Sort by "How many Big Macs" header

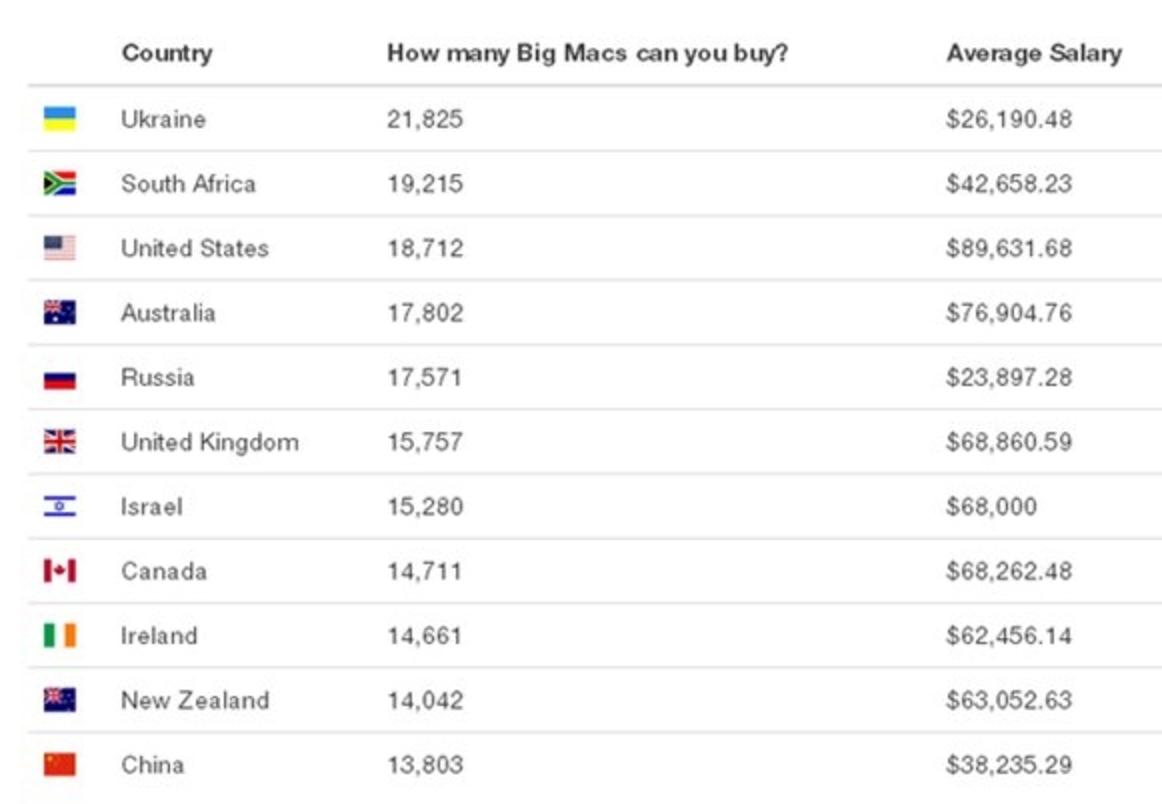pos(587,53)
